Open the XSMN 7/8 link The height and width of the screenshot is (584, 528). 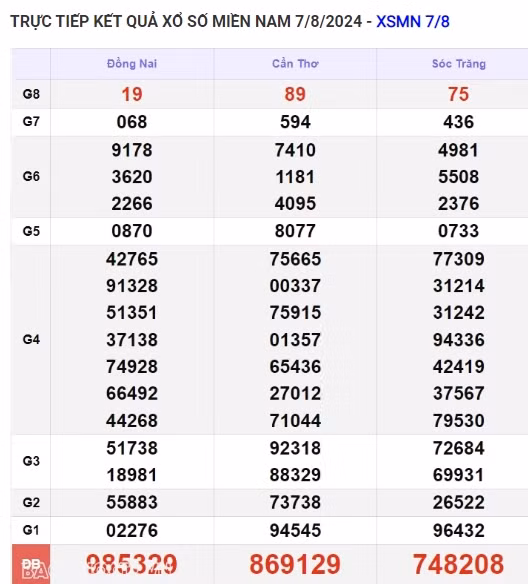(x=413, y=22)
